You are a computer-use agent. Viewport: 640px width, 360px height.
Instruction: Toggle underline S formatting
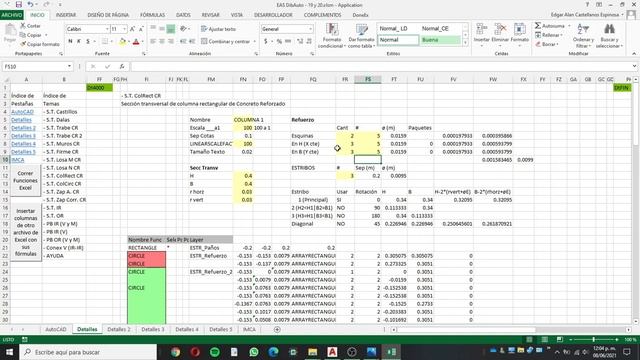(87, 41)
